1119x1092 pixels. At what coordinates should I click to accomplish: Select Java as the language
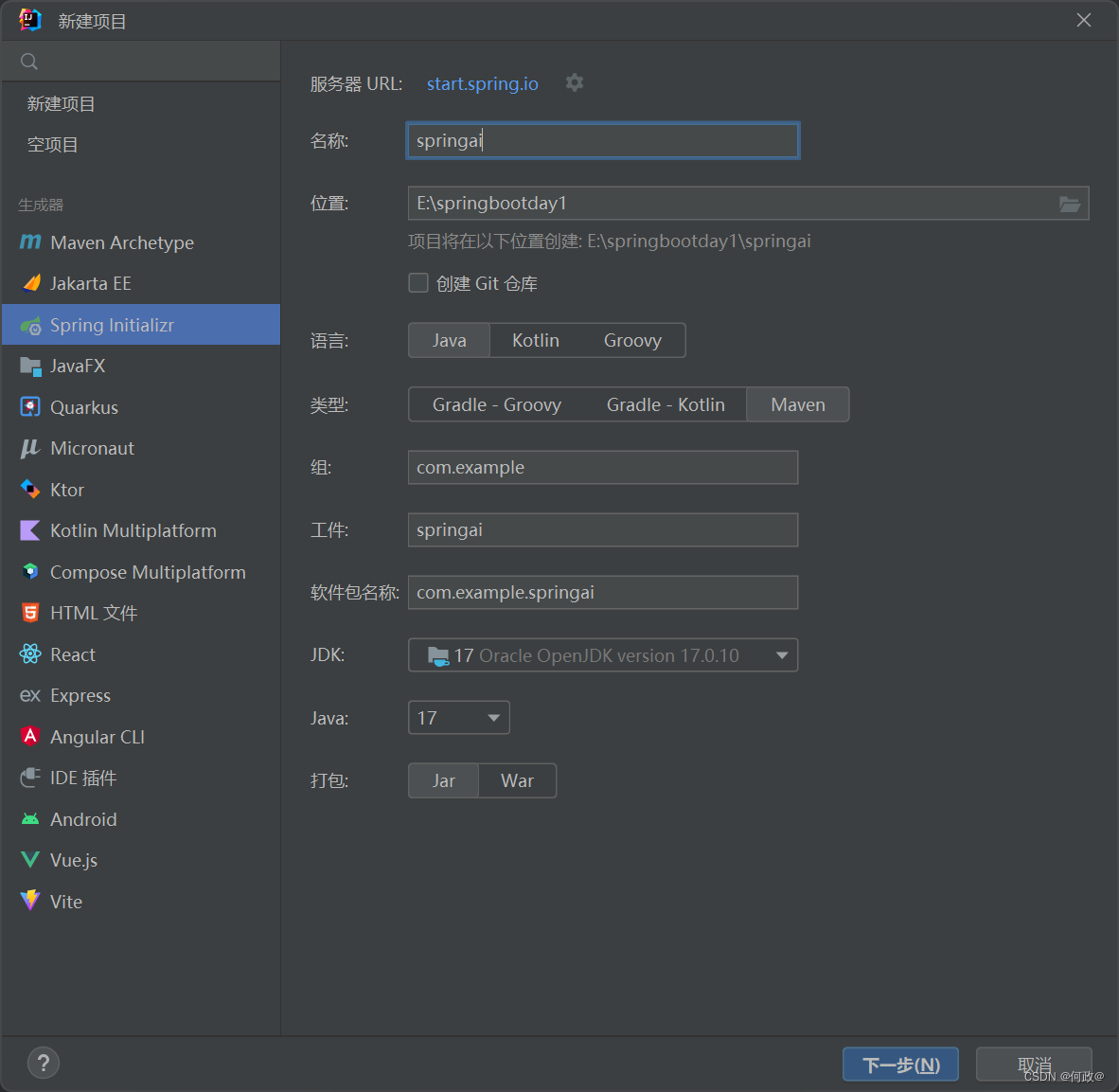click(x=450, y=340)
